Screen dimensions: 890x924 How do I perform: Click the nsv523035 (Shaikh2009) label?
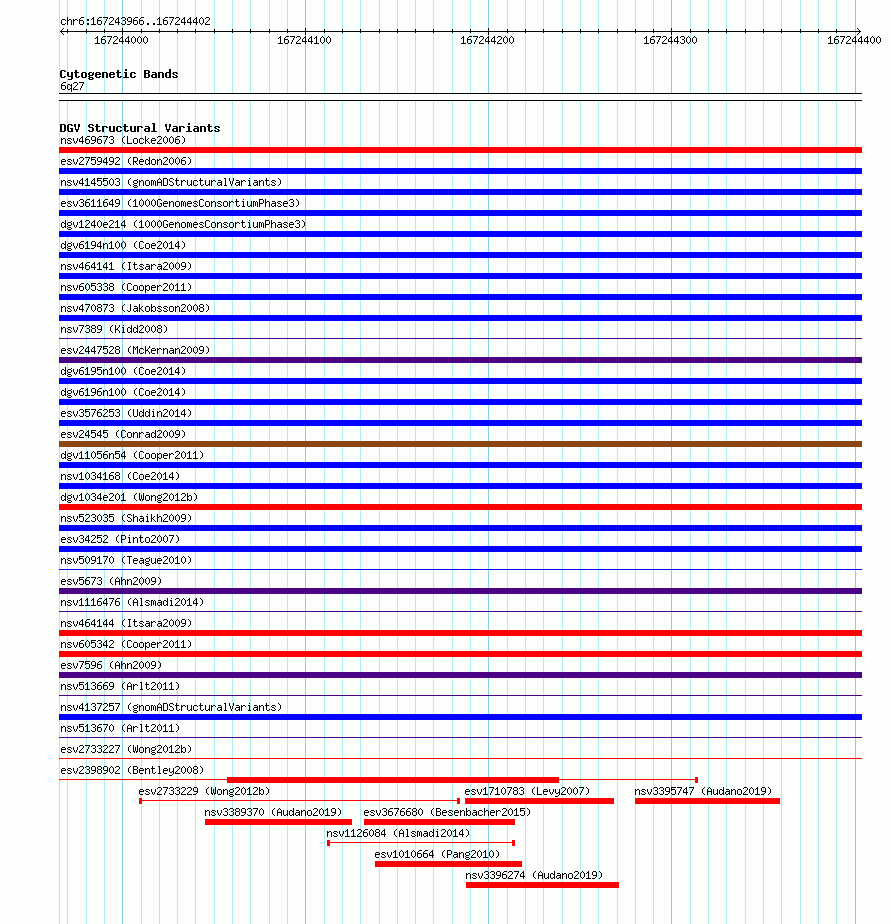pos(126,519)
